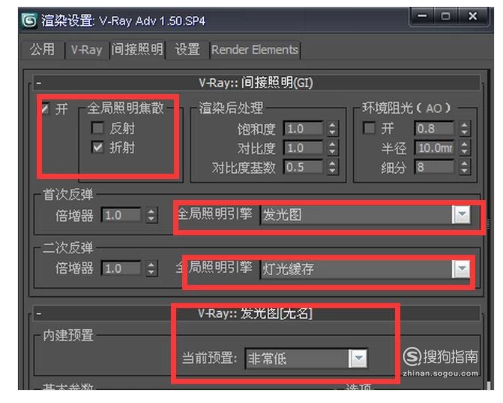
Task: Click the 对比度 value field
Action: point(303,148)
